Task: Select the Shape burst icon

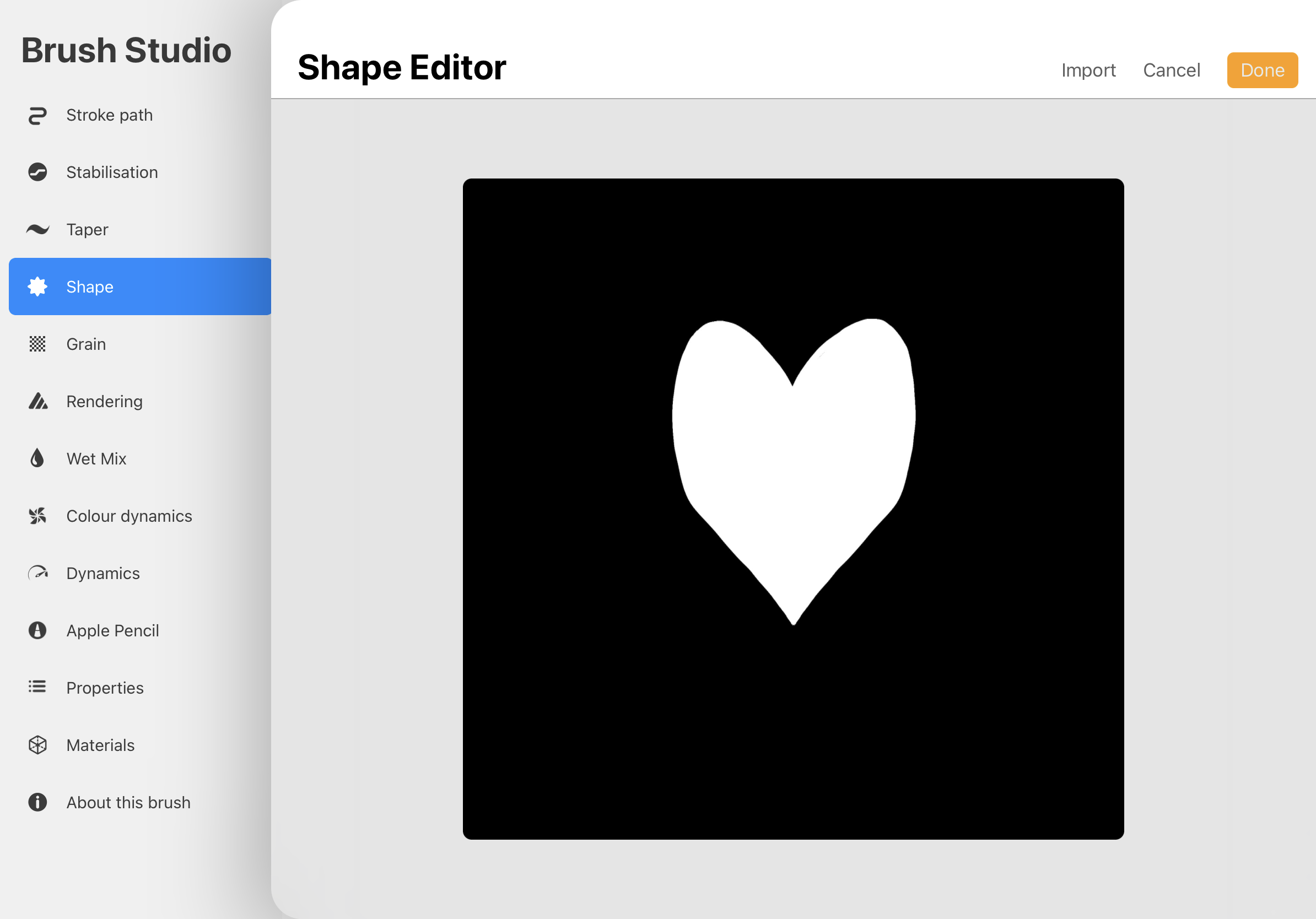Action: tap(37, 286)
